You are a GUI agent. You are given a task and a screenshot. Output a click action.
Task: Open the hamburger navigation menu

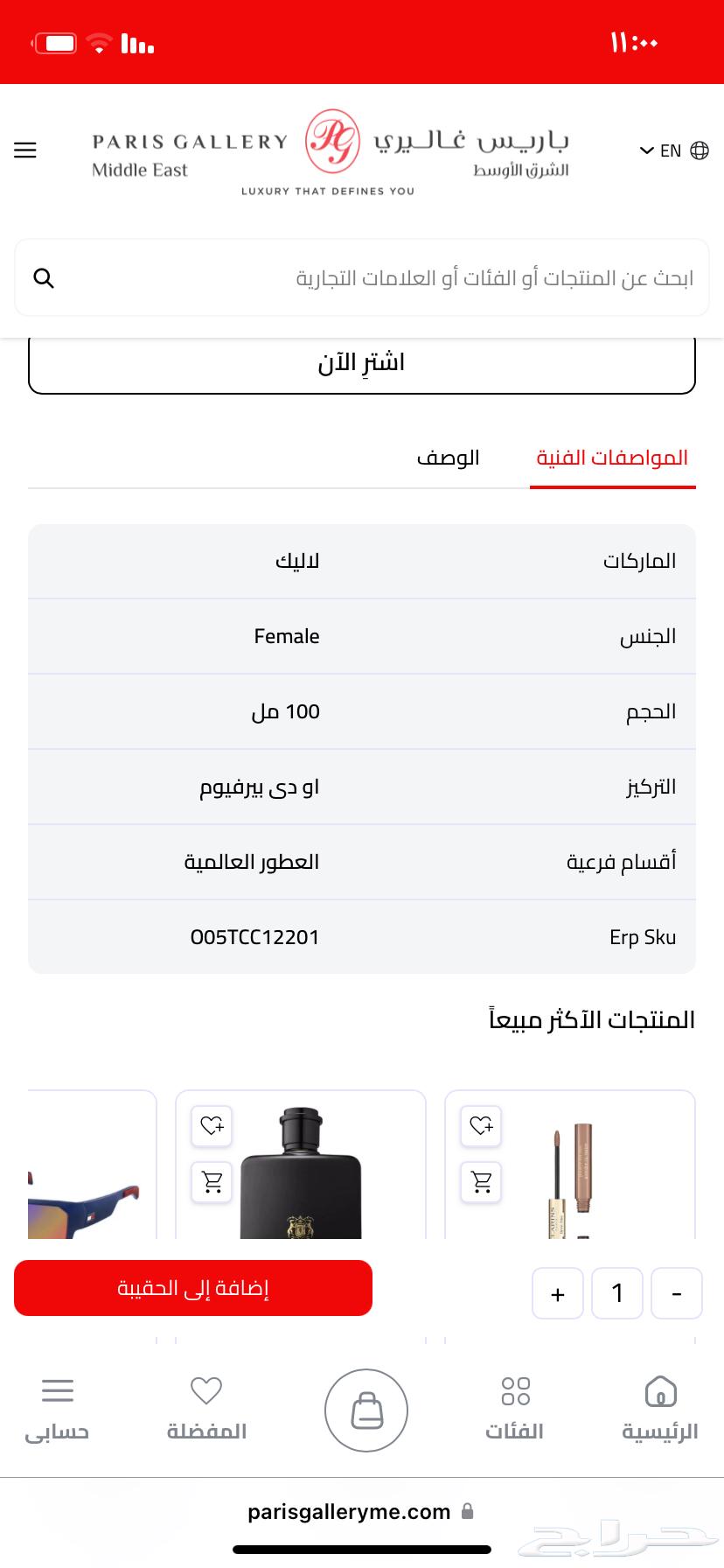click(x=24, y=150)
